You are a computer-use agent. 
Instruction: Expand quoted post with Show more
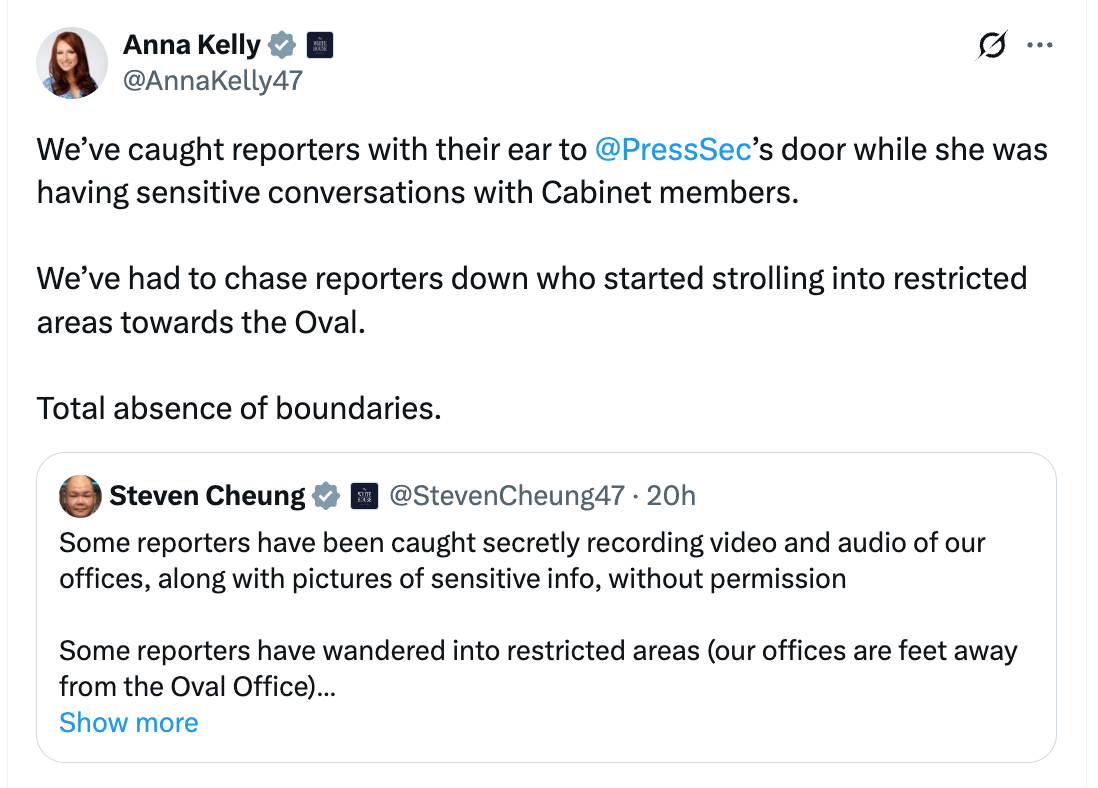129,723
